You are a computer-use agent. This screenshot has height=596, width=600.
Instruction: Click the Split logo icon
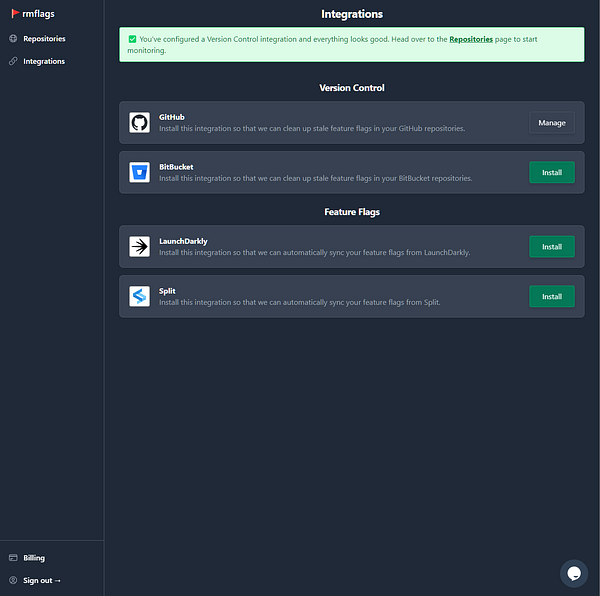139,296
